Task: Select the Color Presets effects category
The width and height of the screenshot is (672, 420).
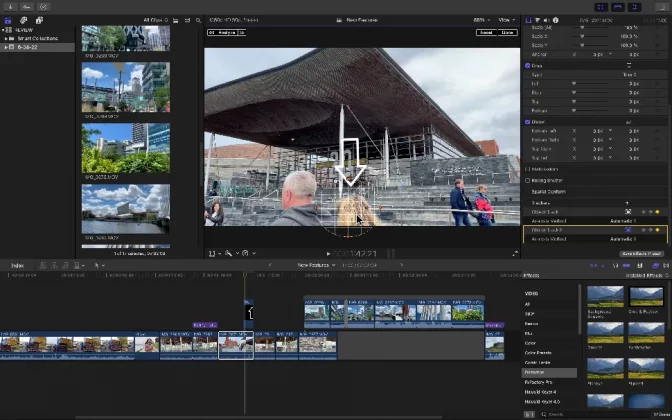Action: click(539, 352)
